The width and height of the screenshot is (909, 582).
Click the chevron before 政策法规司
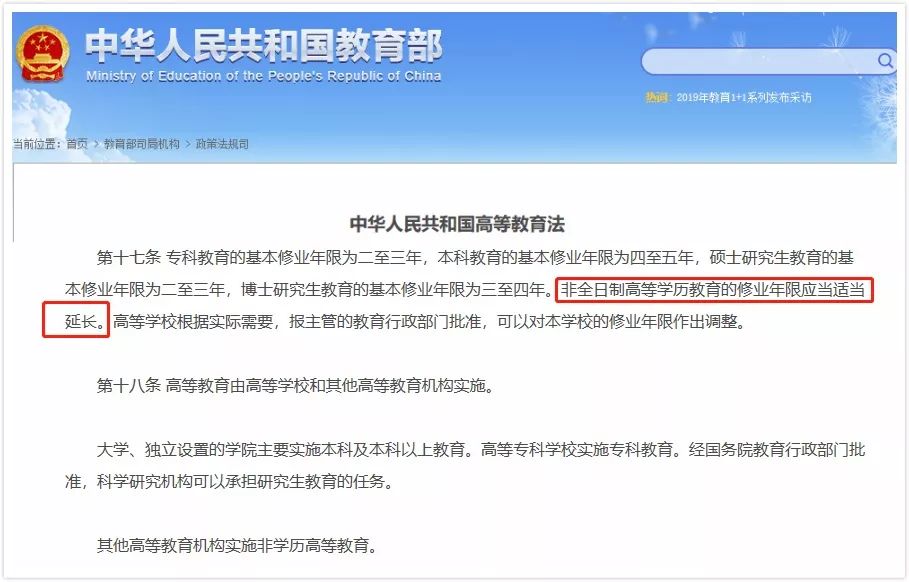(188, 144)
